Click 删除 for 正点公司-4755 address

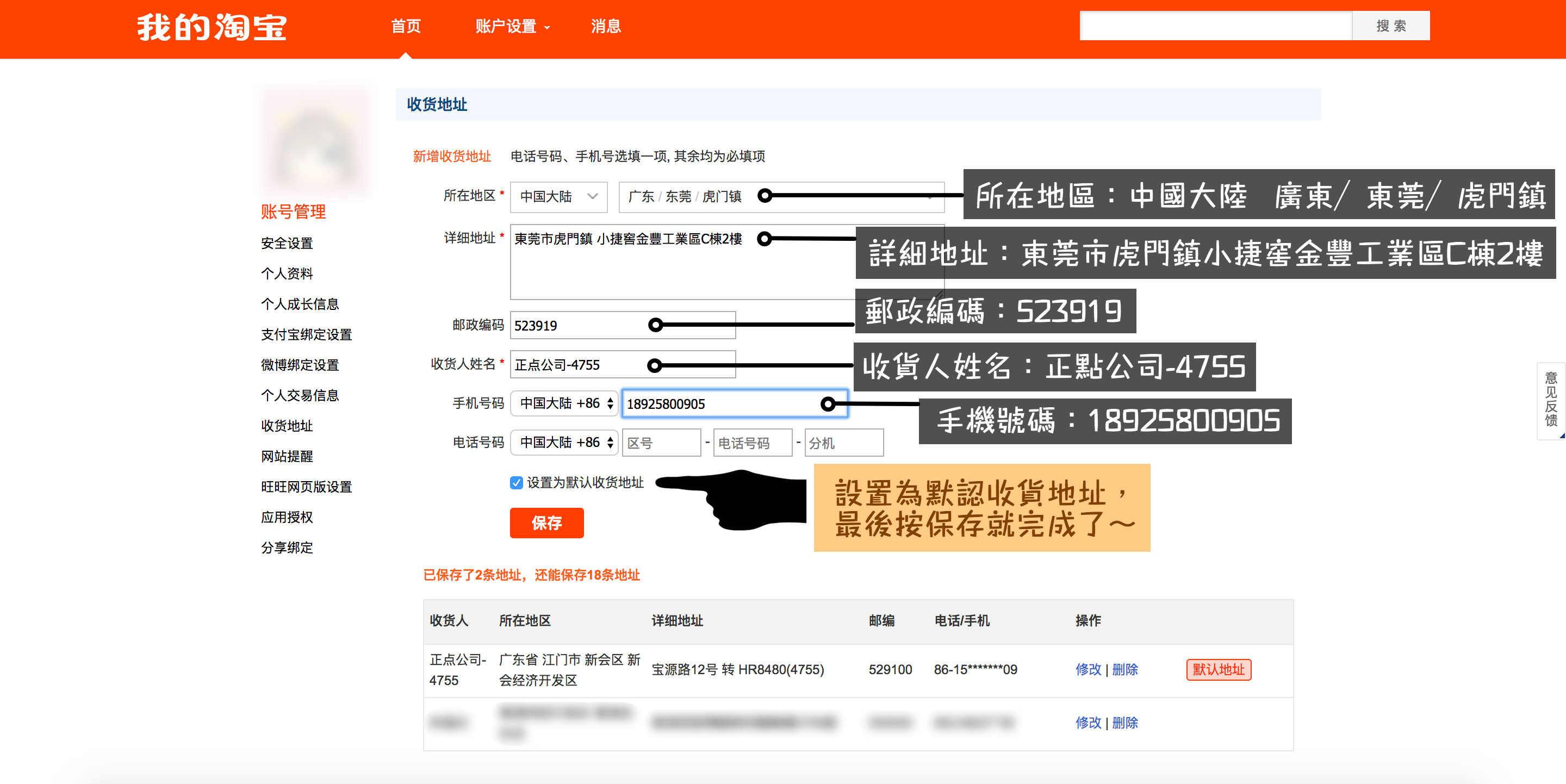click(x=1124, y=670)
